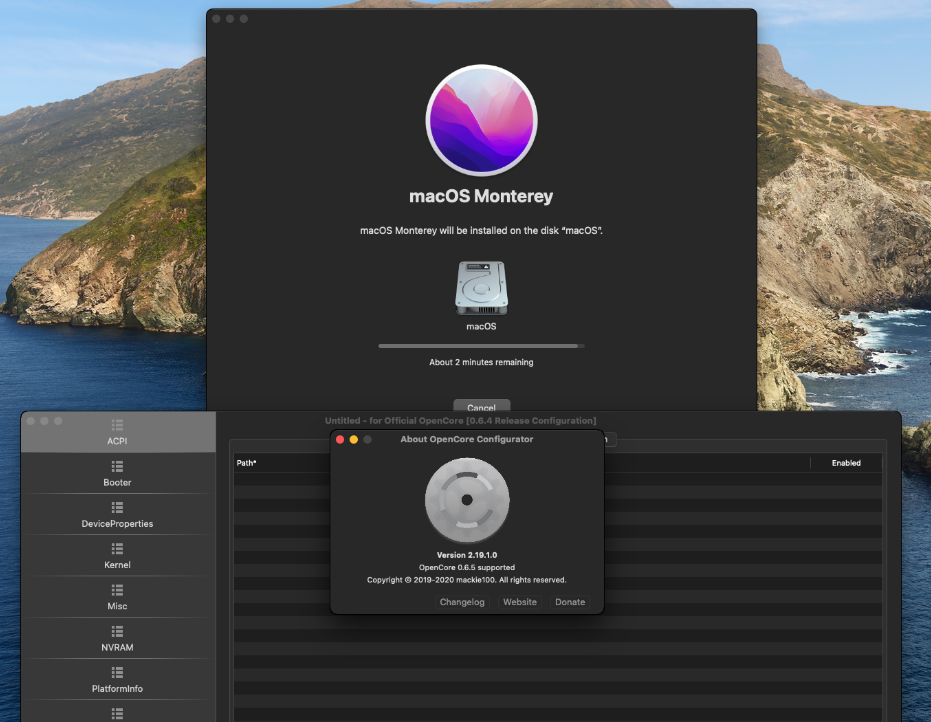Click 'About 2 minutes remaining' text
Image resolution: width=931 pixels, height=722 pixels.
[482, 362]
